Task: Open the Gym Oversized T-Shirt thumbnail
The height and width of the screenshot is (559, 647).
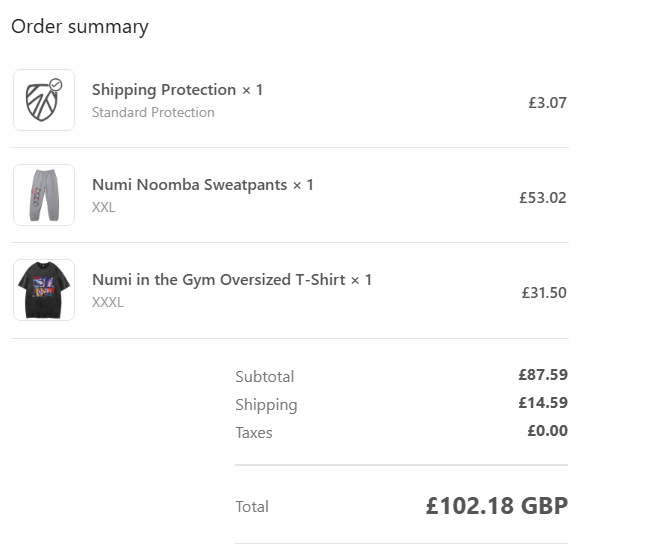Action: [44, 290]
